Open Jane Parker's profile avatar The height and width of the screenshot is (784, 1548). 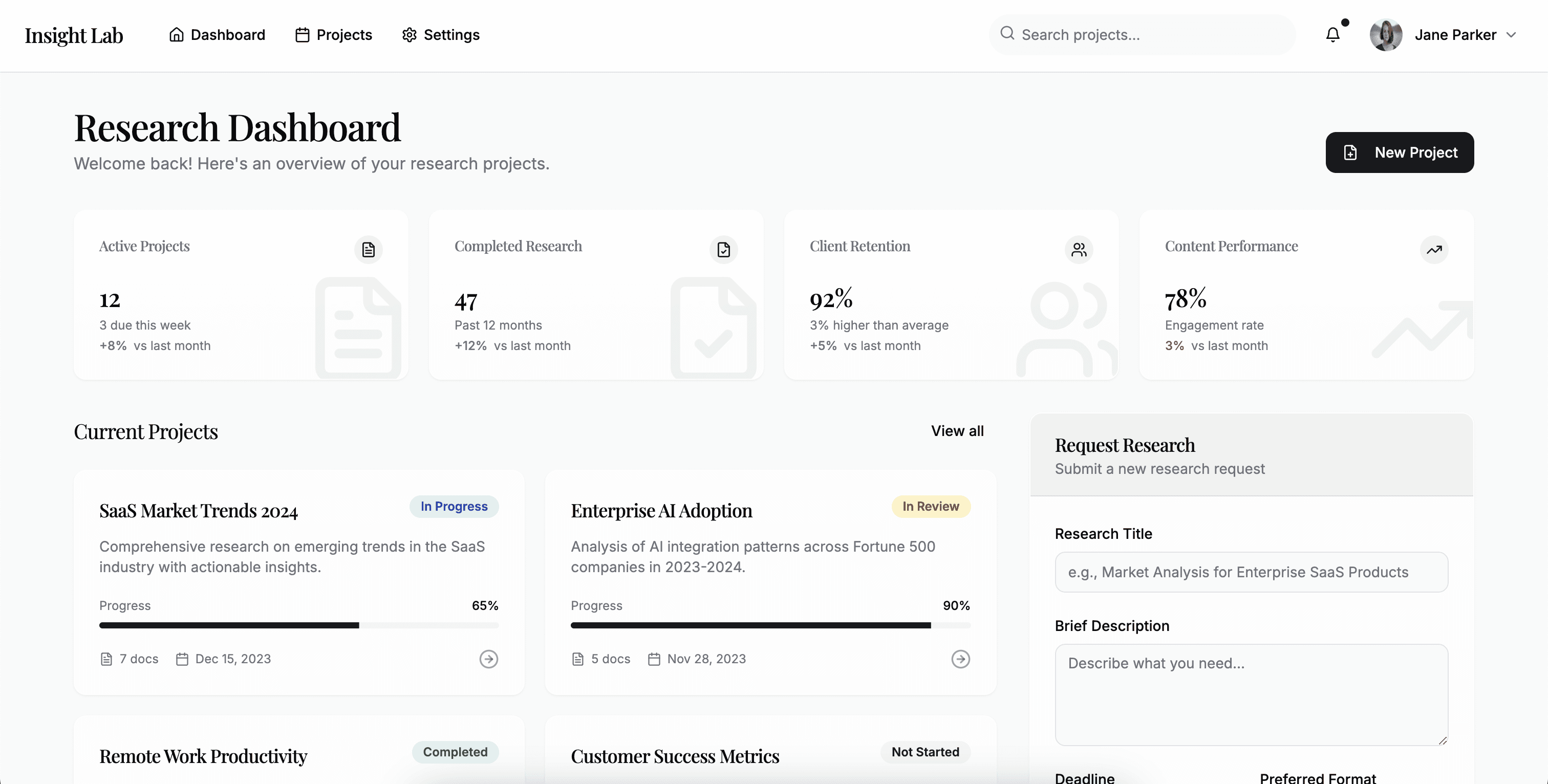coord(1385,35)
